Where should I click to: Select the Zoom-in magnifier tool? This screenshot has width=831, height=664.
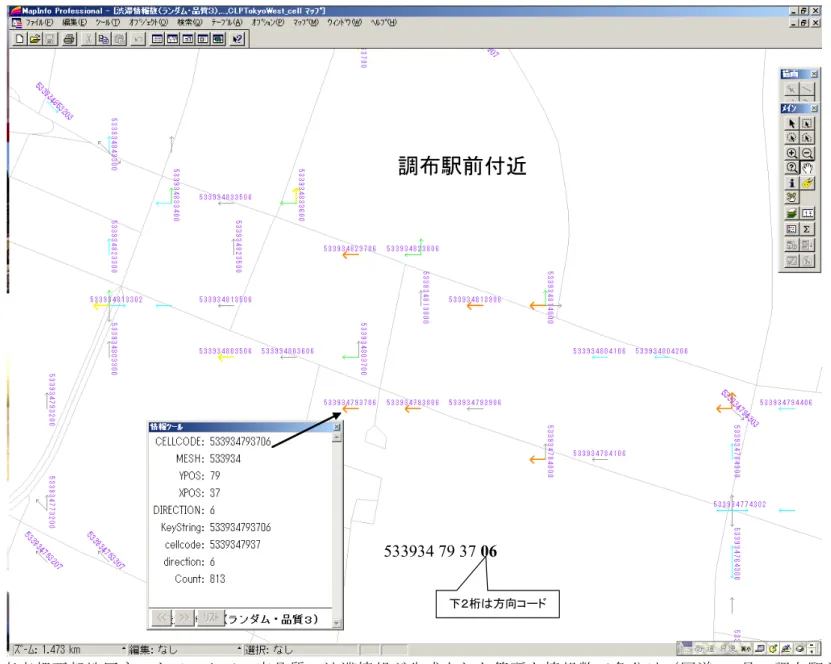pos(791,153)
